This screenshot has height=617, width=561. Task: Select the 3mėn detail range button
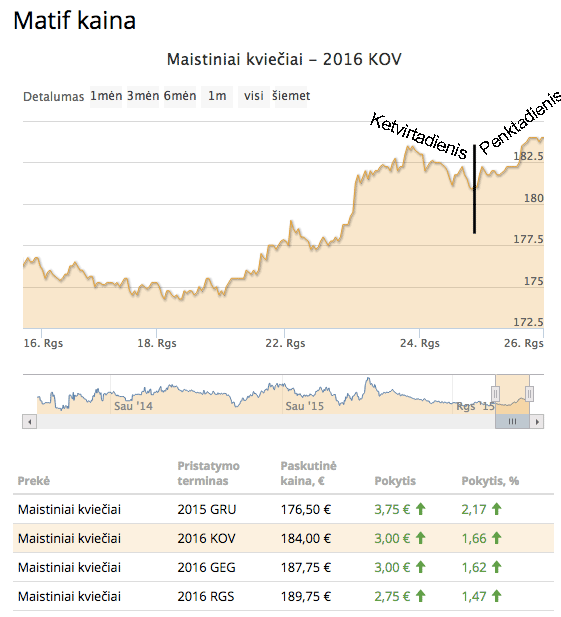(143, 96)
